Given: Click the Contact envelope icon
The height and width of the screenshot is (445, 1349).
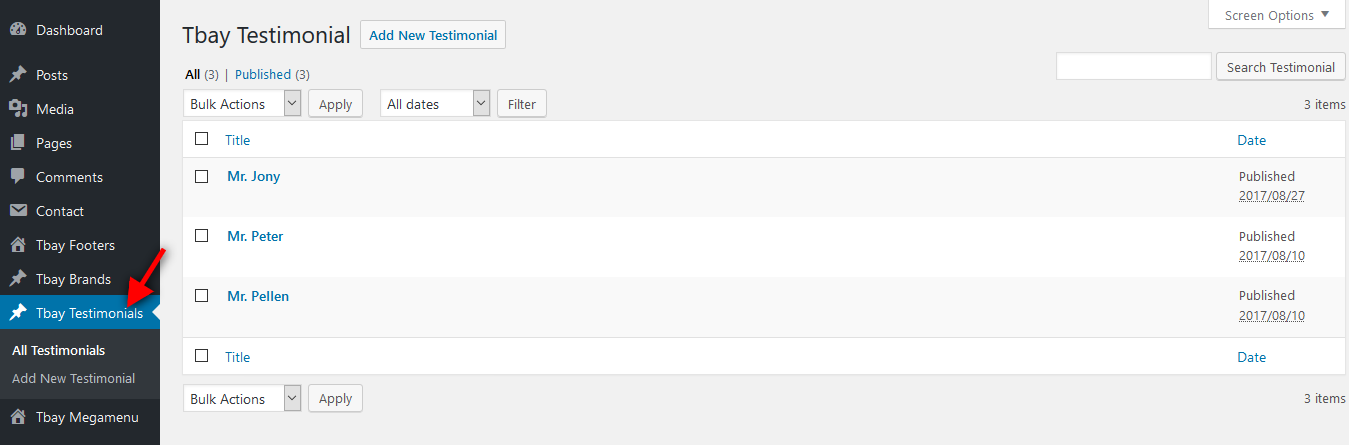Looking at the screenshot, I should point(17,211).
